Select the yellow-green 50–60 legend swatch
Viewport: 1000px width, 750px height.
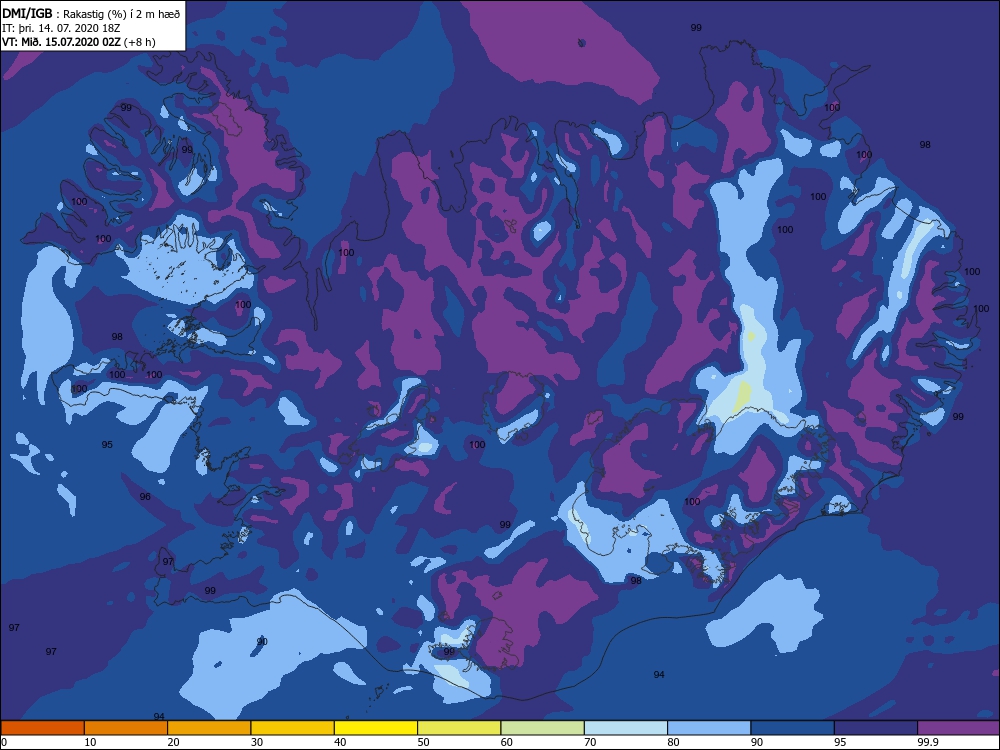459,728
